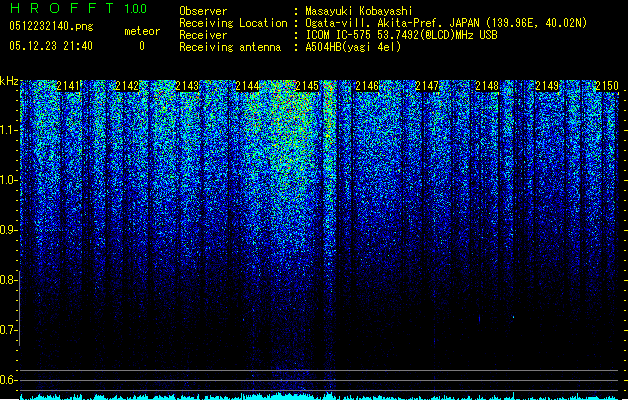Click the 0.8 frequency axis label

pos(8,280)
